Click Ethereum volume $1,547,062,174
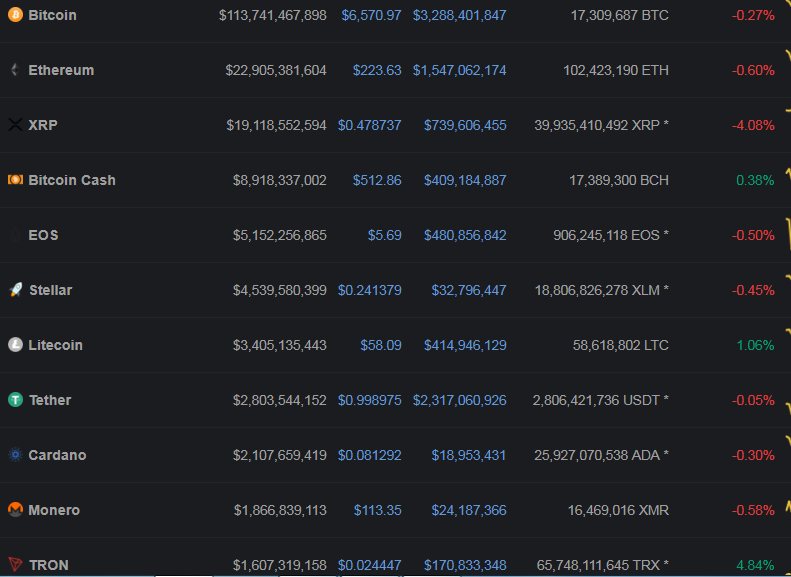This screenshot has width=791, height=577. [460, 70]
